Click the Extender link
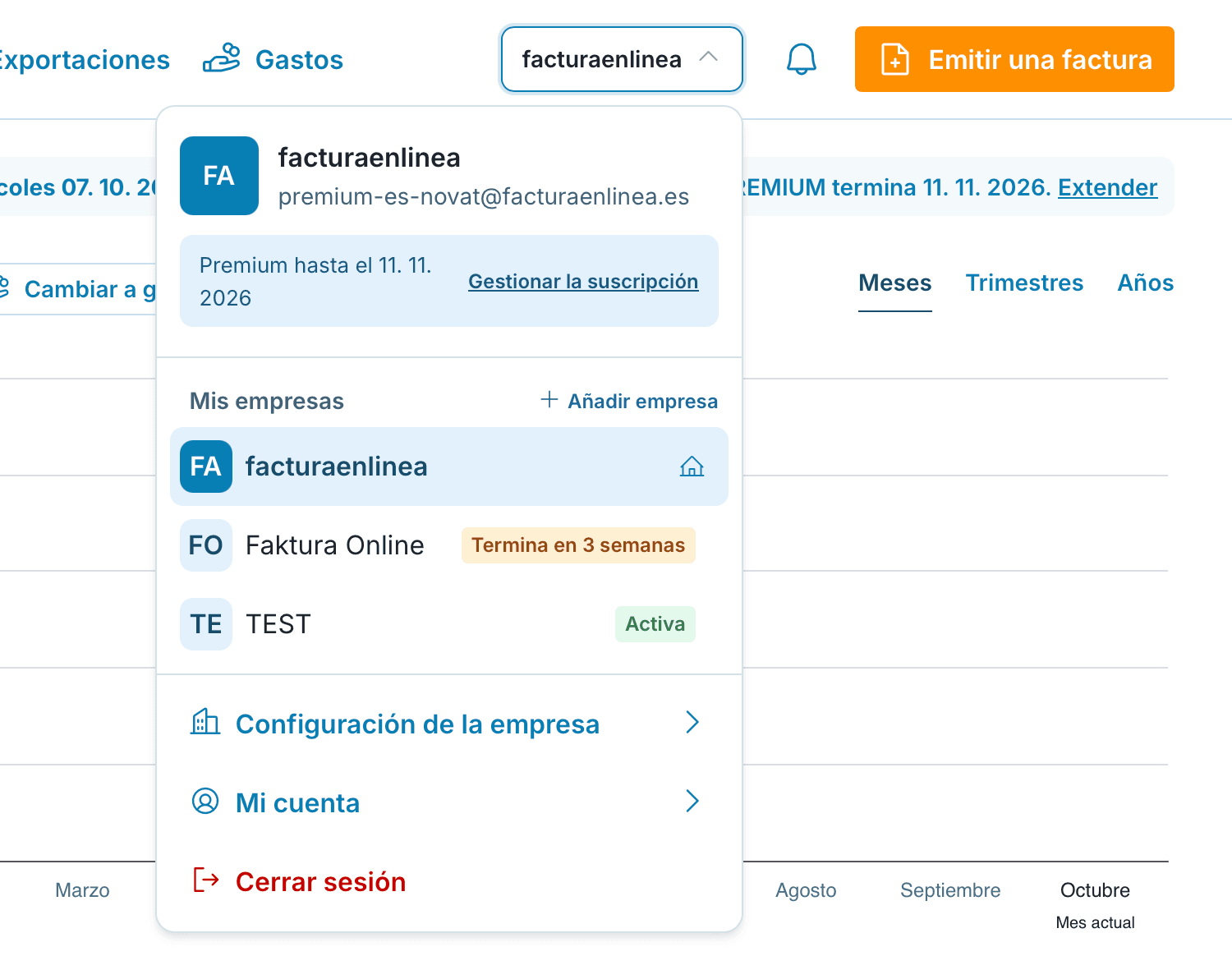 coord(1107,187)
